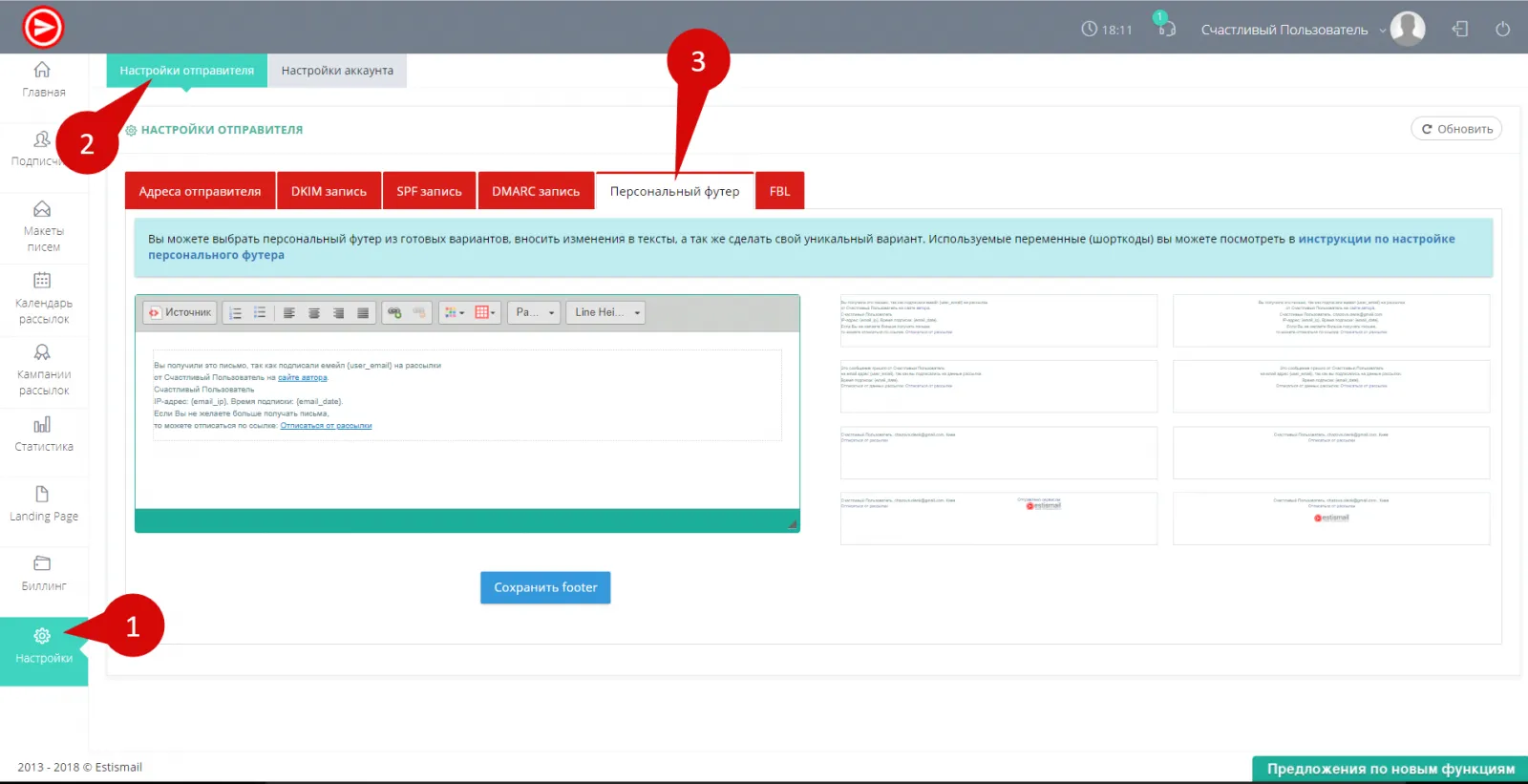Switch to the DKIM запись tab
Image resolution: width=1528 pixels, height=784 pixels.
click(x=329, y=191)
